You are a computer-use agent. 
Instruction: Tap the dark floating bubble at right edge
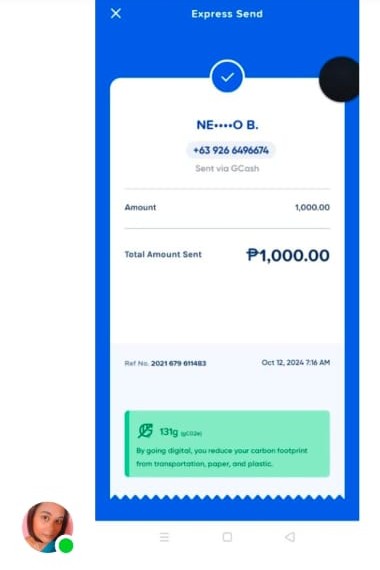[x=339, y=79]
